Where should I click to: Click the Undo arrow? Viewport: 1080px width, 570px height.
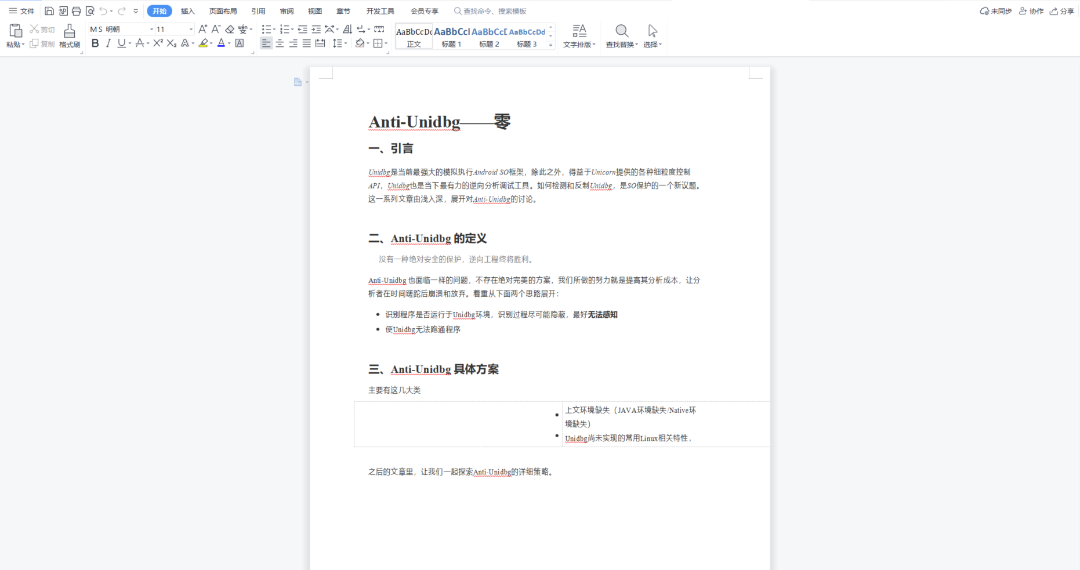103,11
